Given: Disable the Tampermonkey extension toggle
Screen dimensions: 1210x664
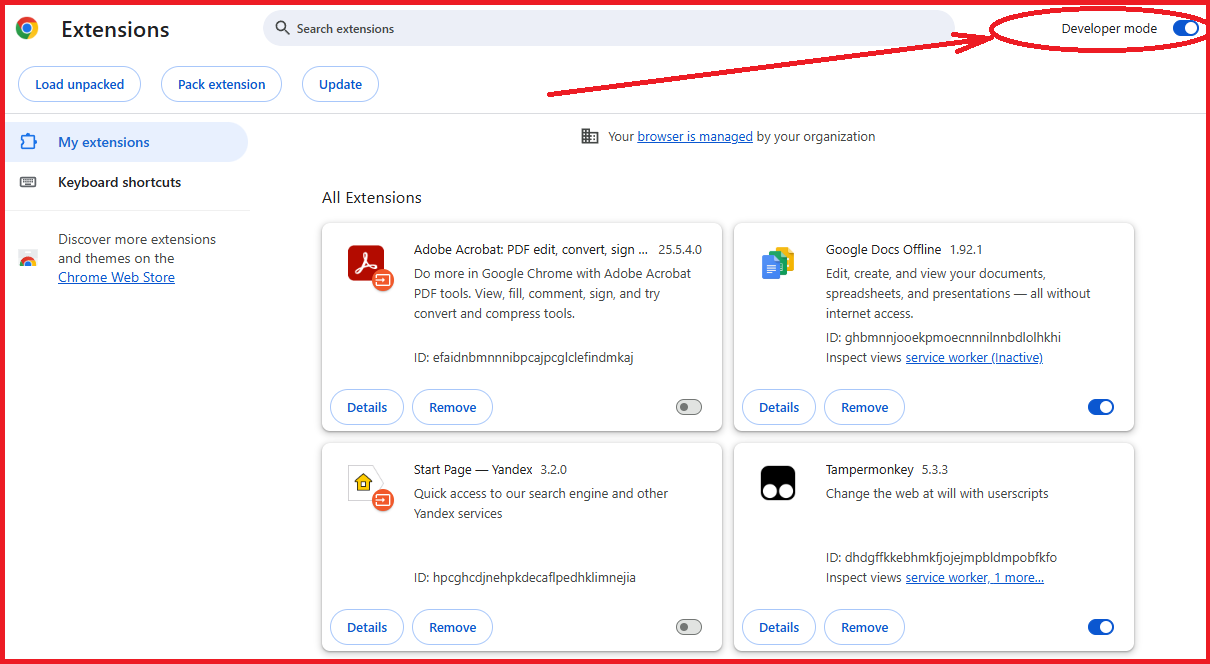Looking at the screenshot, I should 1101,627.
